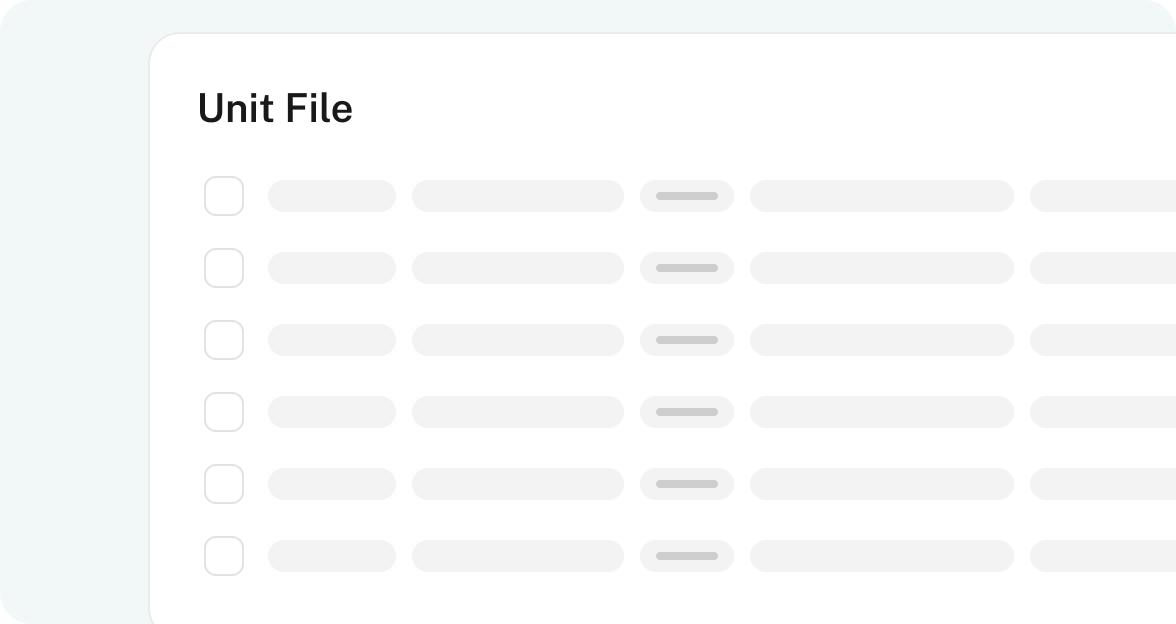Click last row's long placeholder after badge
Image resolution: width=1176 pixels, height=624 pixels.
882,556
